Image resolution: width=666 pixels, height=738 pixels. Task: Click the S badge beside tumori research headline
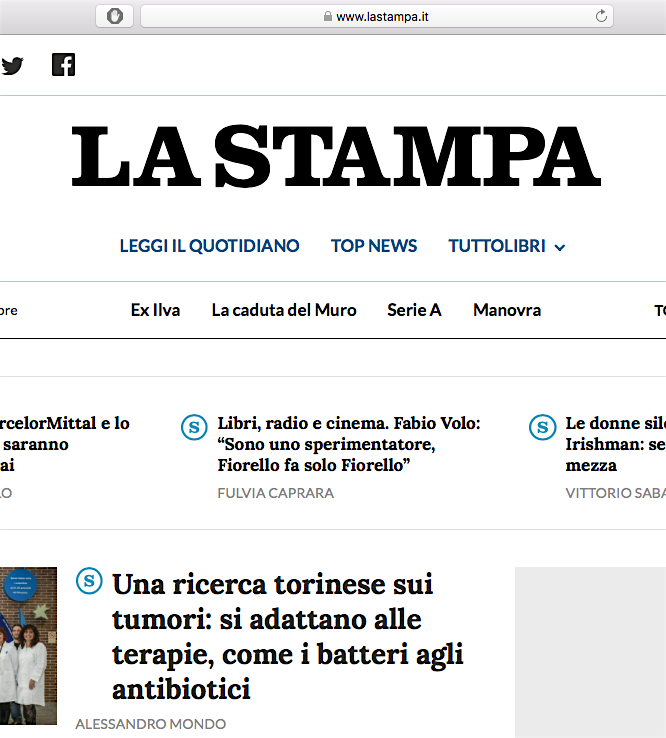click(89, 581)
